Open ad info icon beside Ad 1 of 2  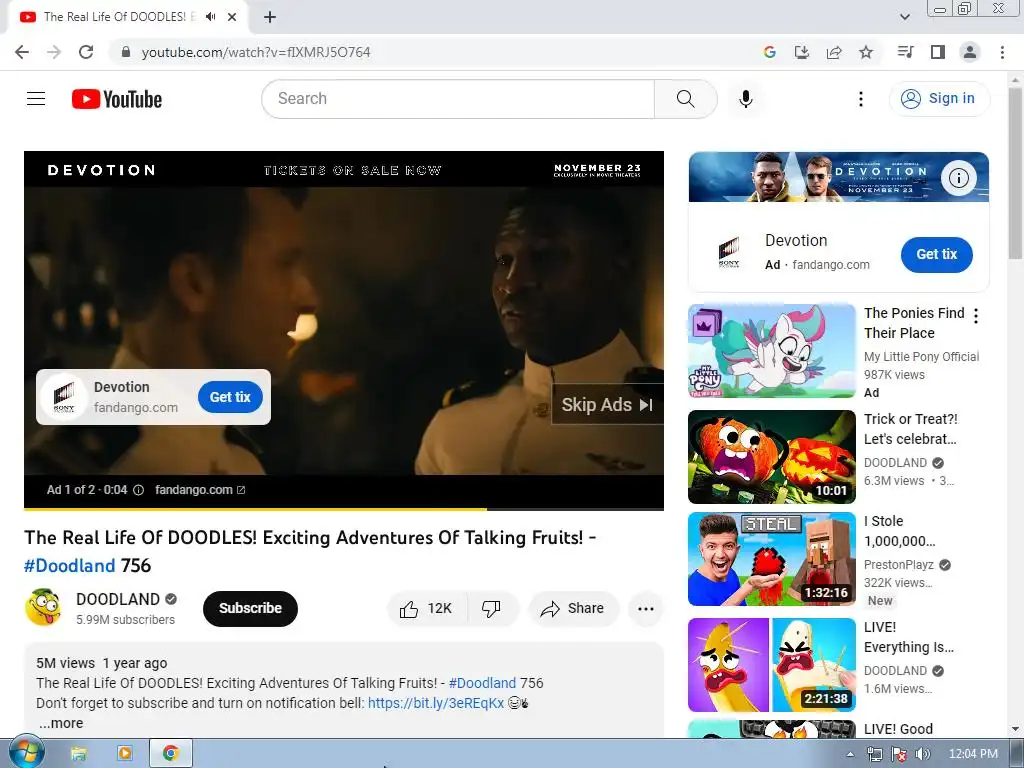pyautogui.click(x=138, y=490)
